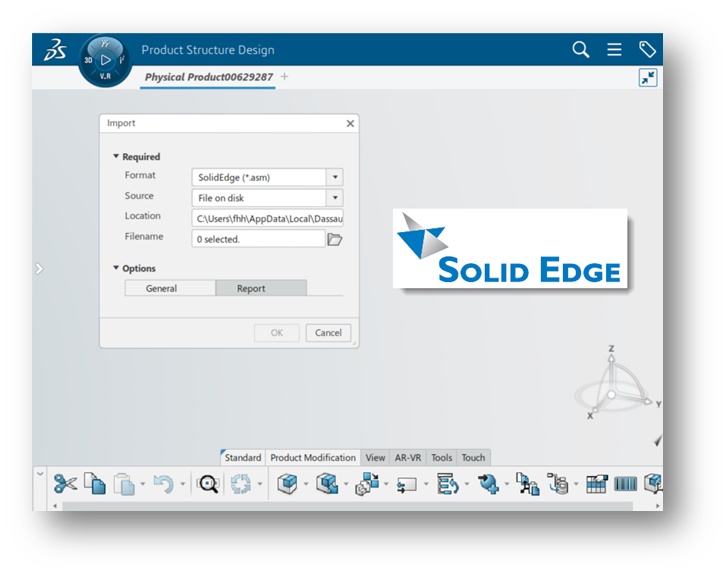Click the magnifier search/inspect toolbar icon
The image size is (728, 576).
(x=208, y=484)
